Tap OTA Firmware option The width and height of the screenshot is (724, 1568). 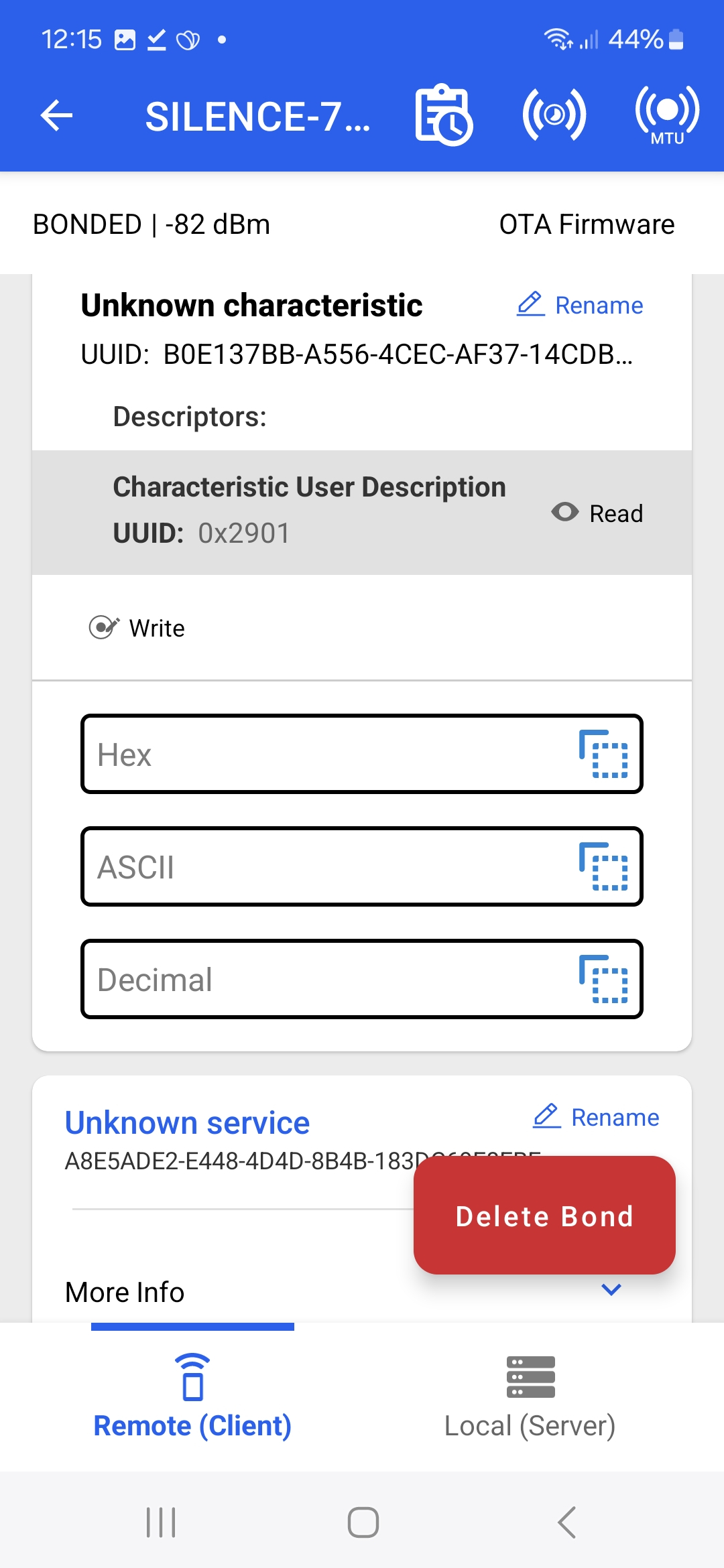pos(587,224)
